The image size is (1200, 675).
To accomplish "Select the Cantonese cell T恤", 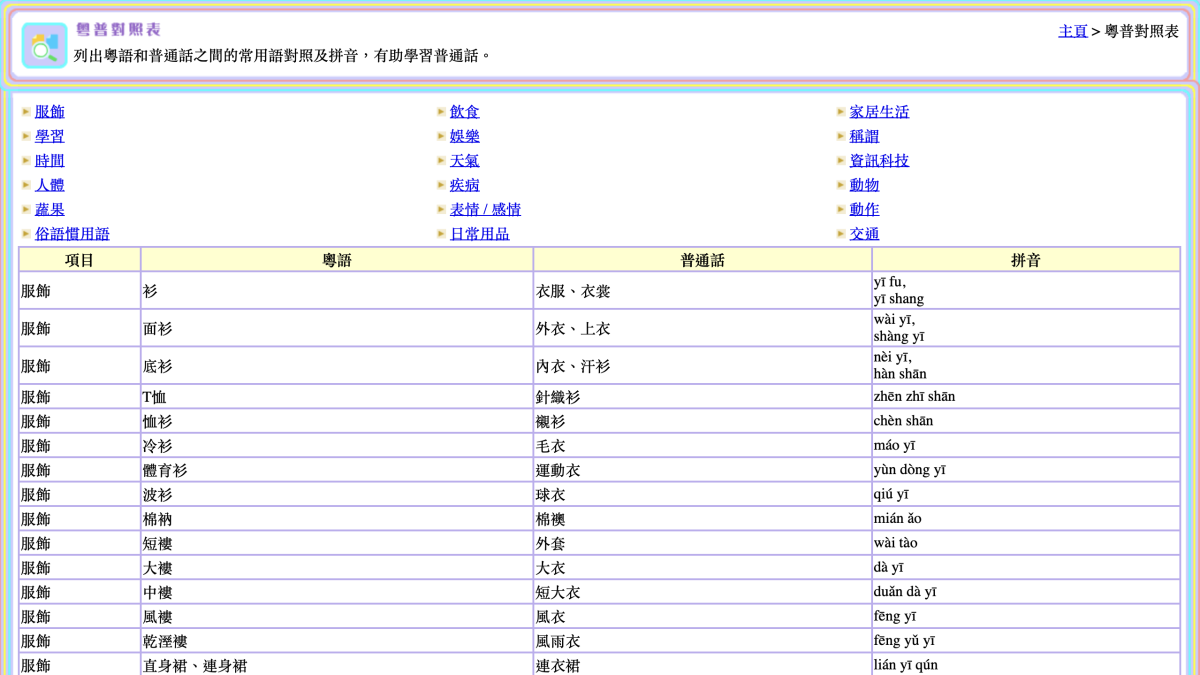I will click(337, 397).
